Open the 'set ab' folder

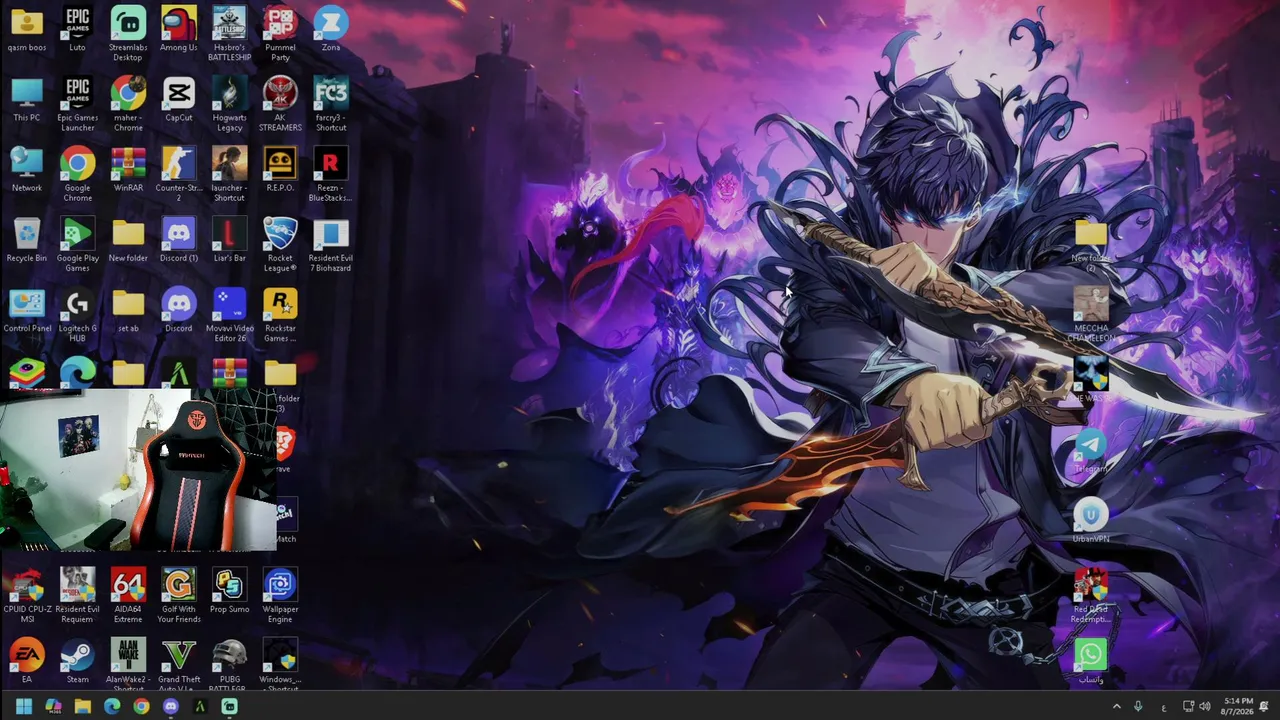pos(128,310)
